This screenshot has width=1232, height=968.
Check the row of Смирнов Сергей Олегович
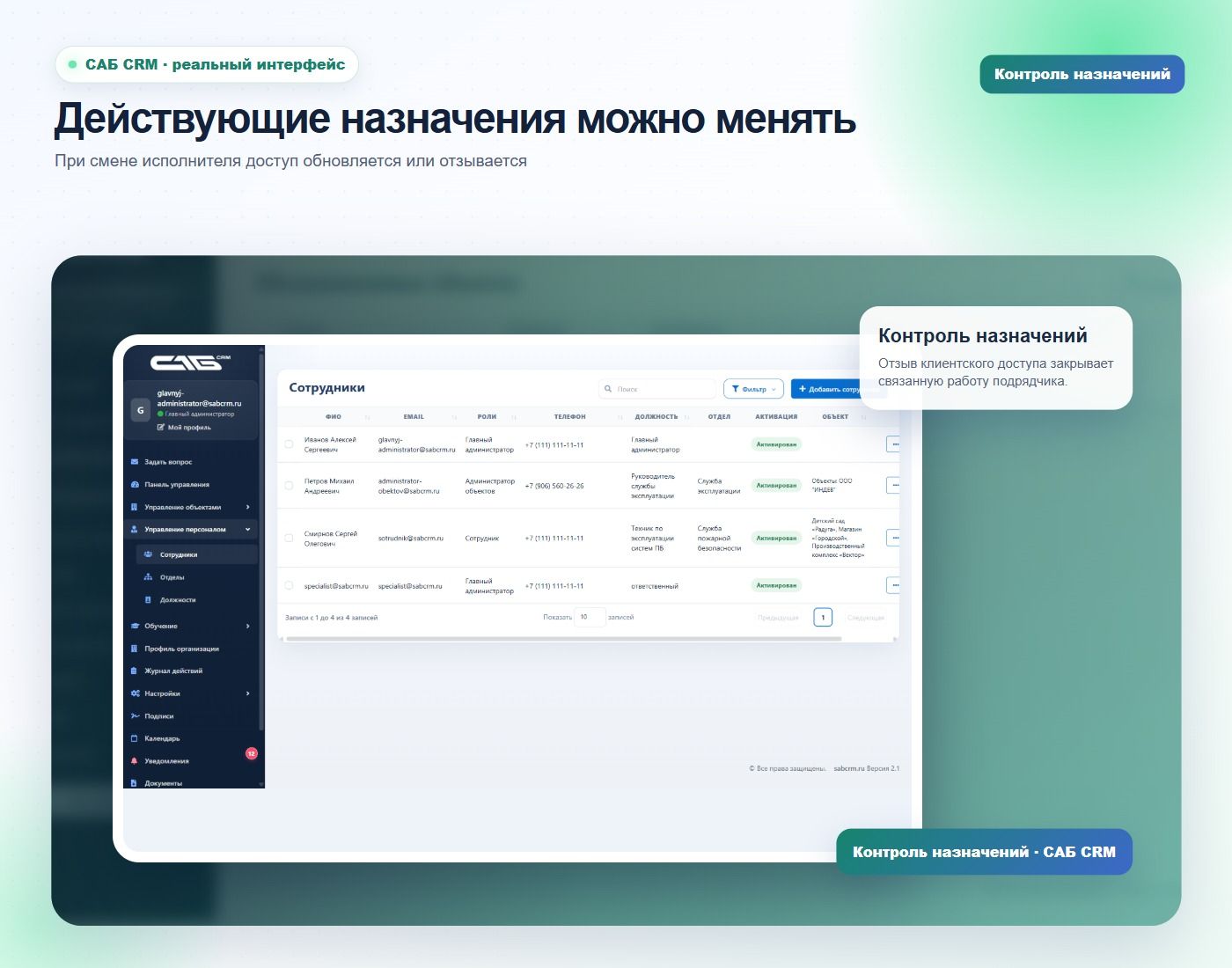pos(289,538)
